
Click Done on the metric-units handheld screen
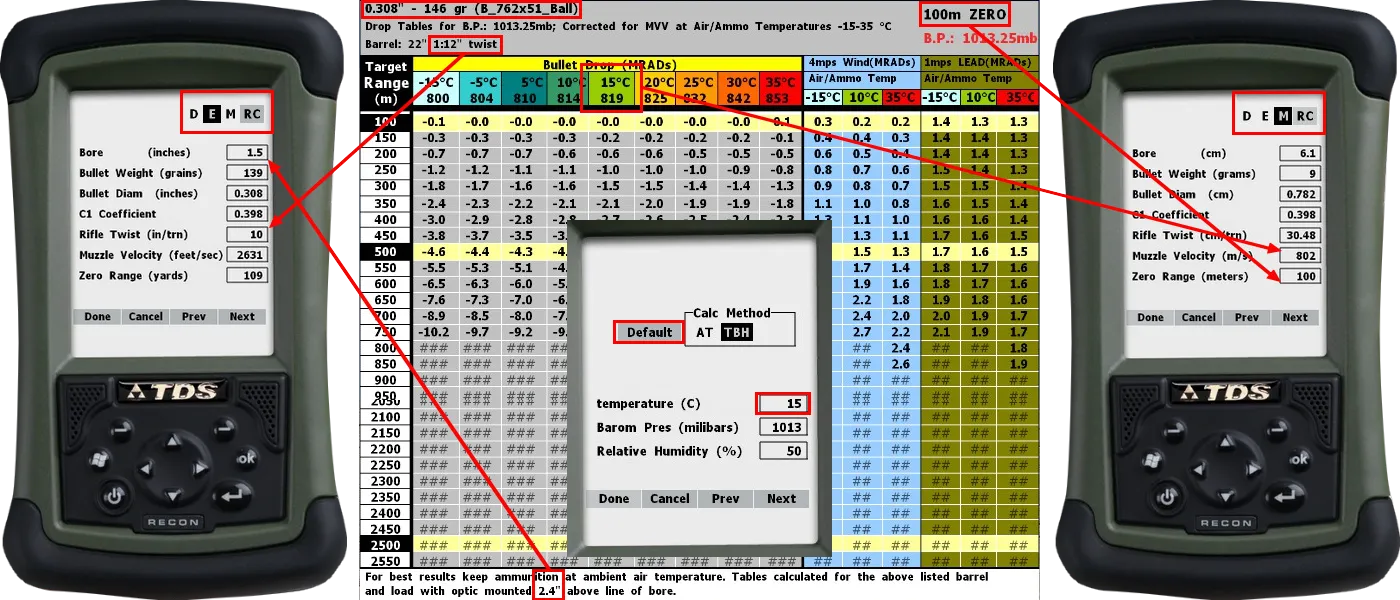(x=1151, y=317)
